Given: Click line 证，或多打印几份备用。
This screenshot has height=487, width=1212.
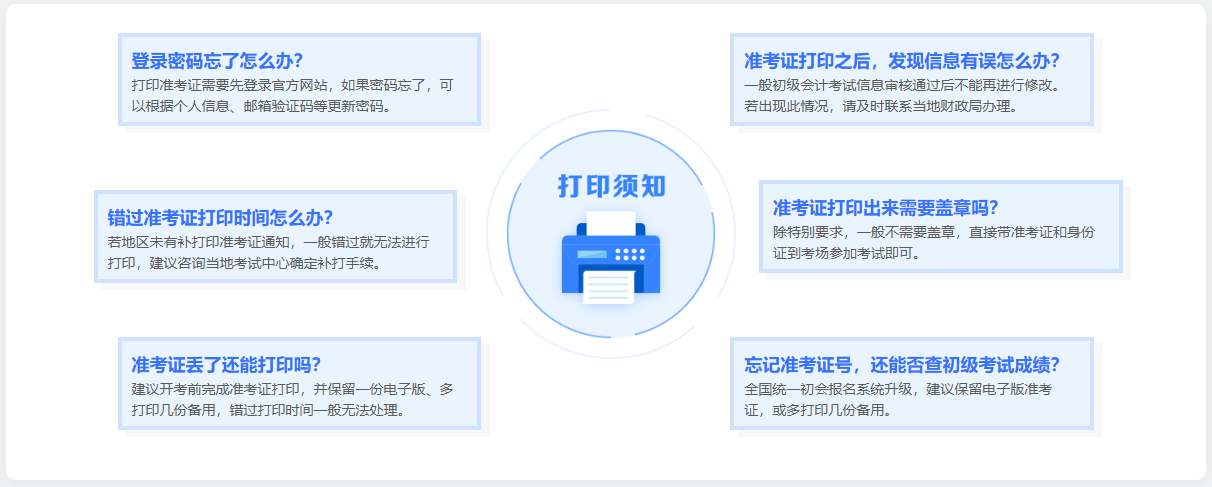Looking at the screenshot, I should click(x=816, y=410).
